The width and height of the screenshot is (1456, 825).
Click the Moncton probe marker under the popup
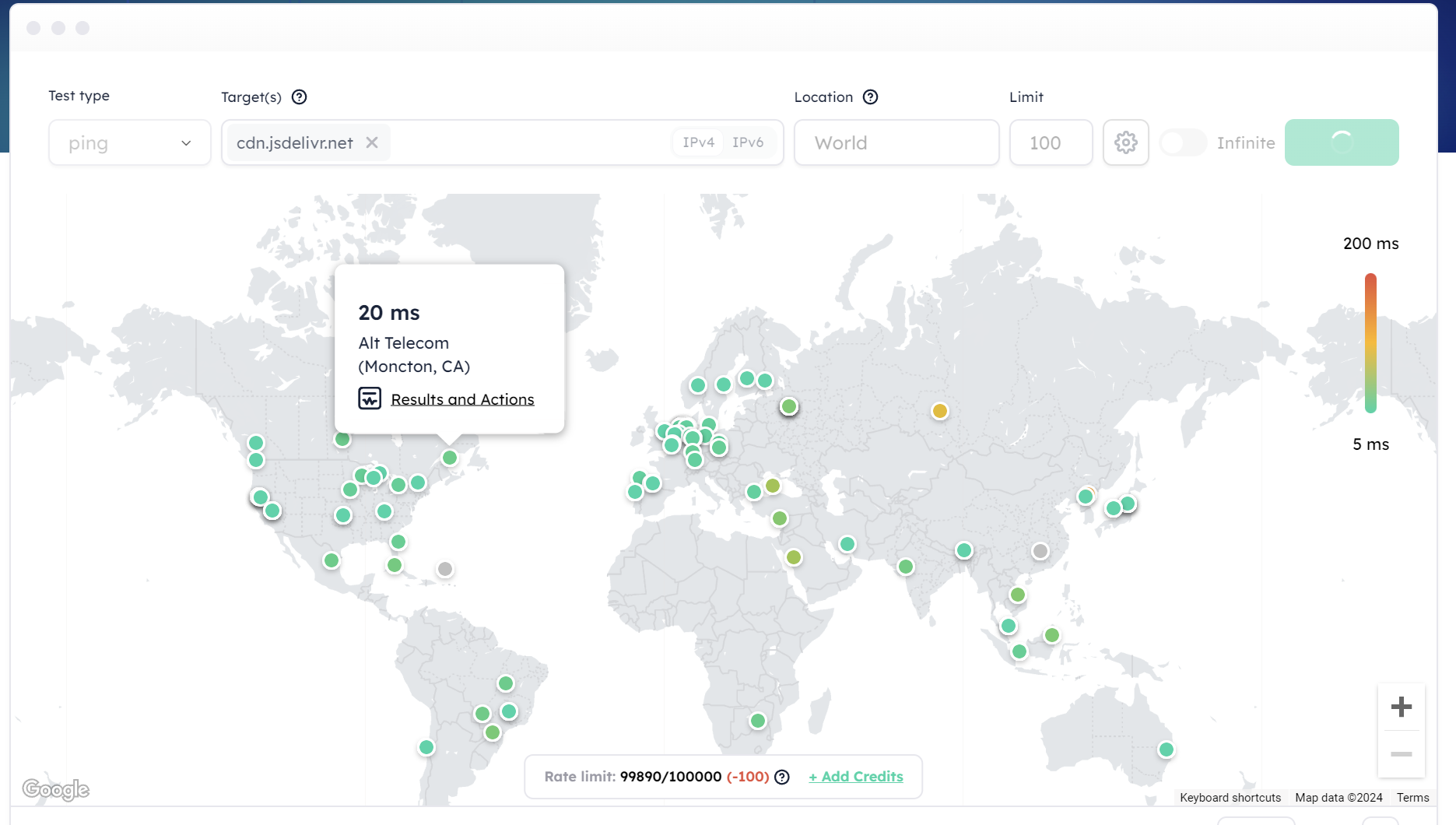450,458
